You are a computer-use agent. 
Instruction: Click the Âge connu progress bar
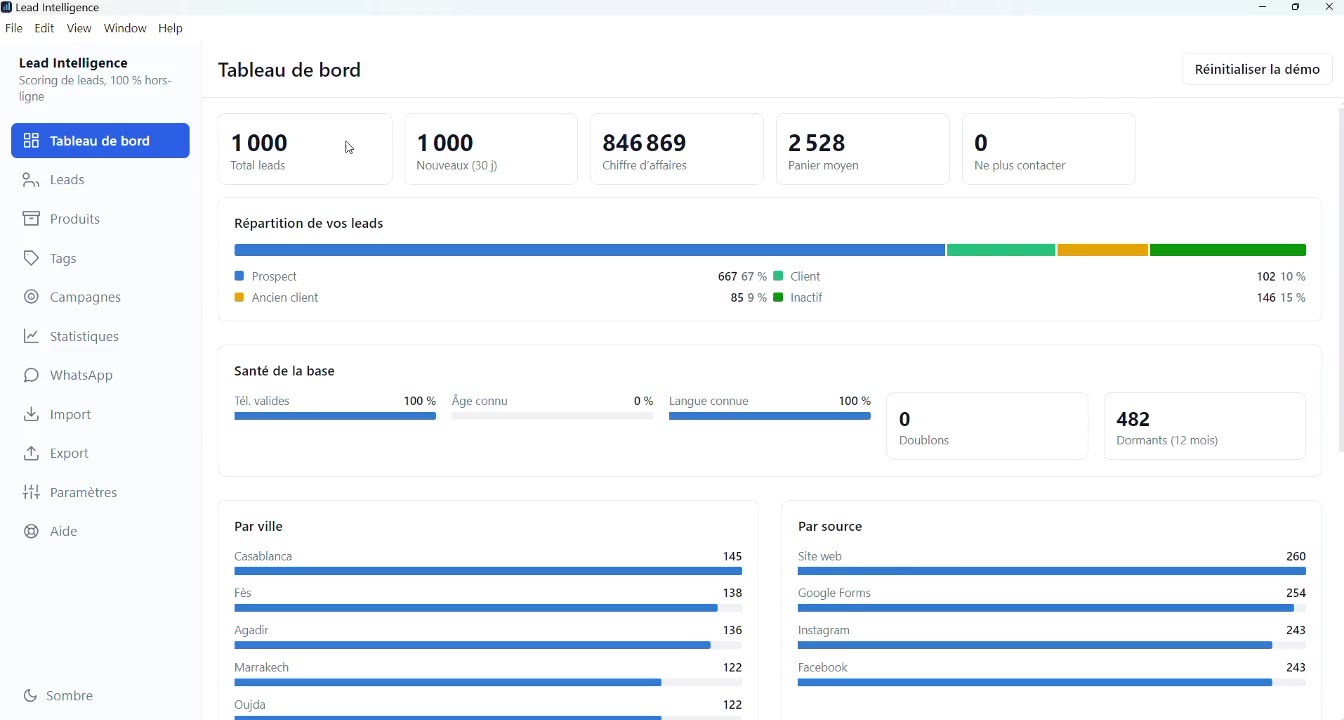552,416
